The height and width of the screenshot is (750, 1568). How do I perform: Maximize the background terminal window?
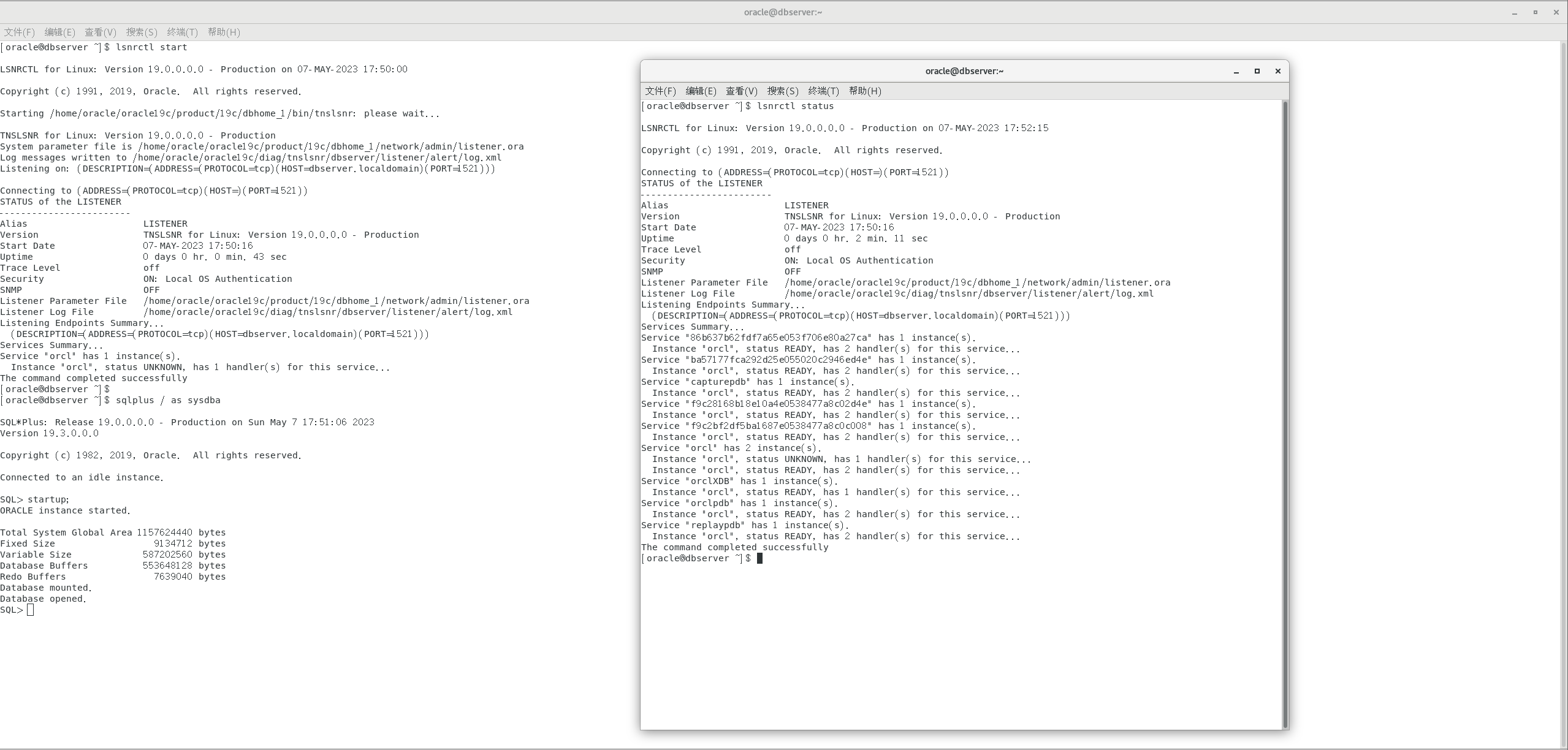[1536, 12]
